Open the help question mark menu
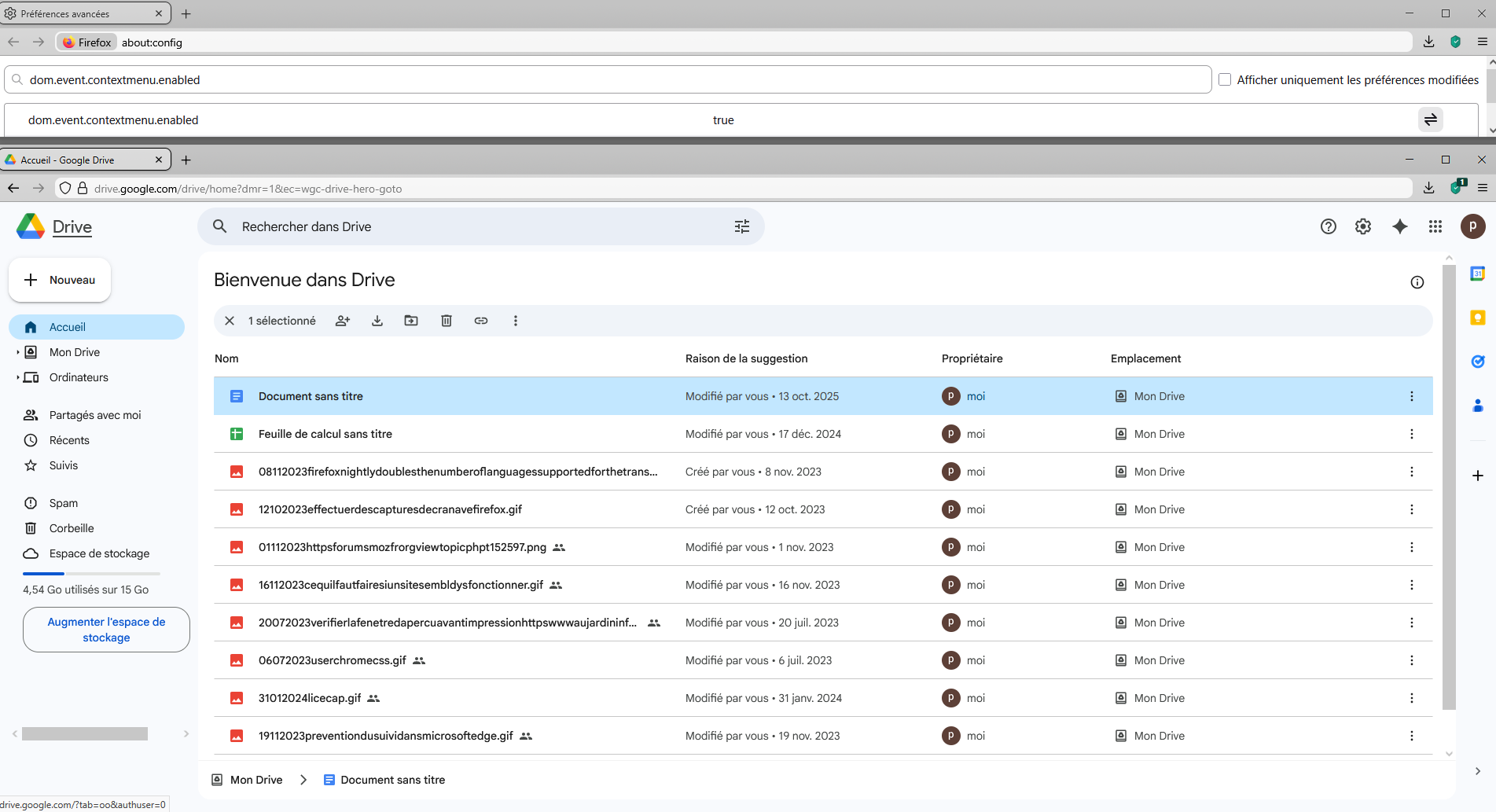 pyautogui.click(x=1329, y=226)
